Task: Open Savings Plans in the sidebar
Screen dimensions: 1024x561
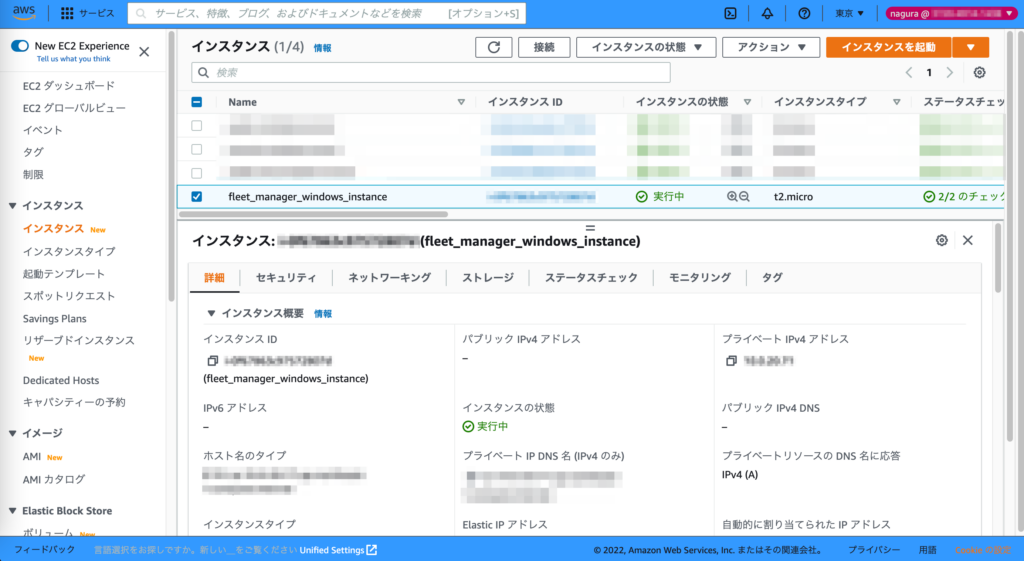Action: [x=54, y=319]
